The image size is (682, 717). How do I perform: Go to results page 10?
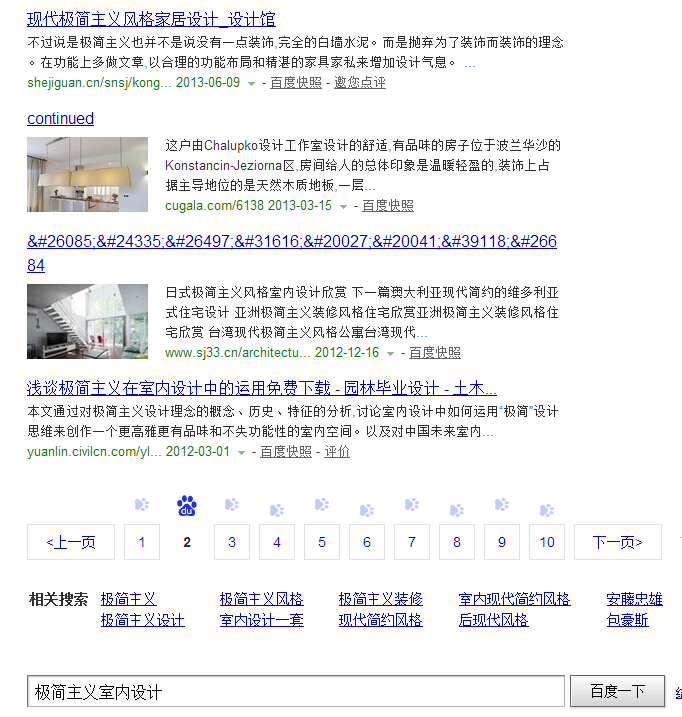(547, 542)
